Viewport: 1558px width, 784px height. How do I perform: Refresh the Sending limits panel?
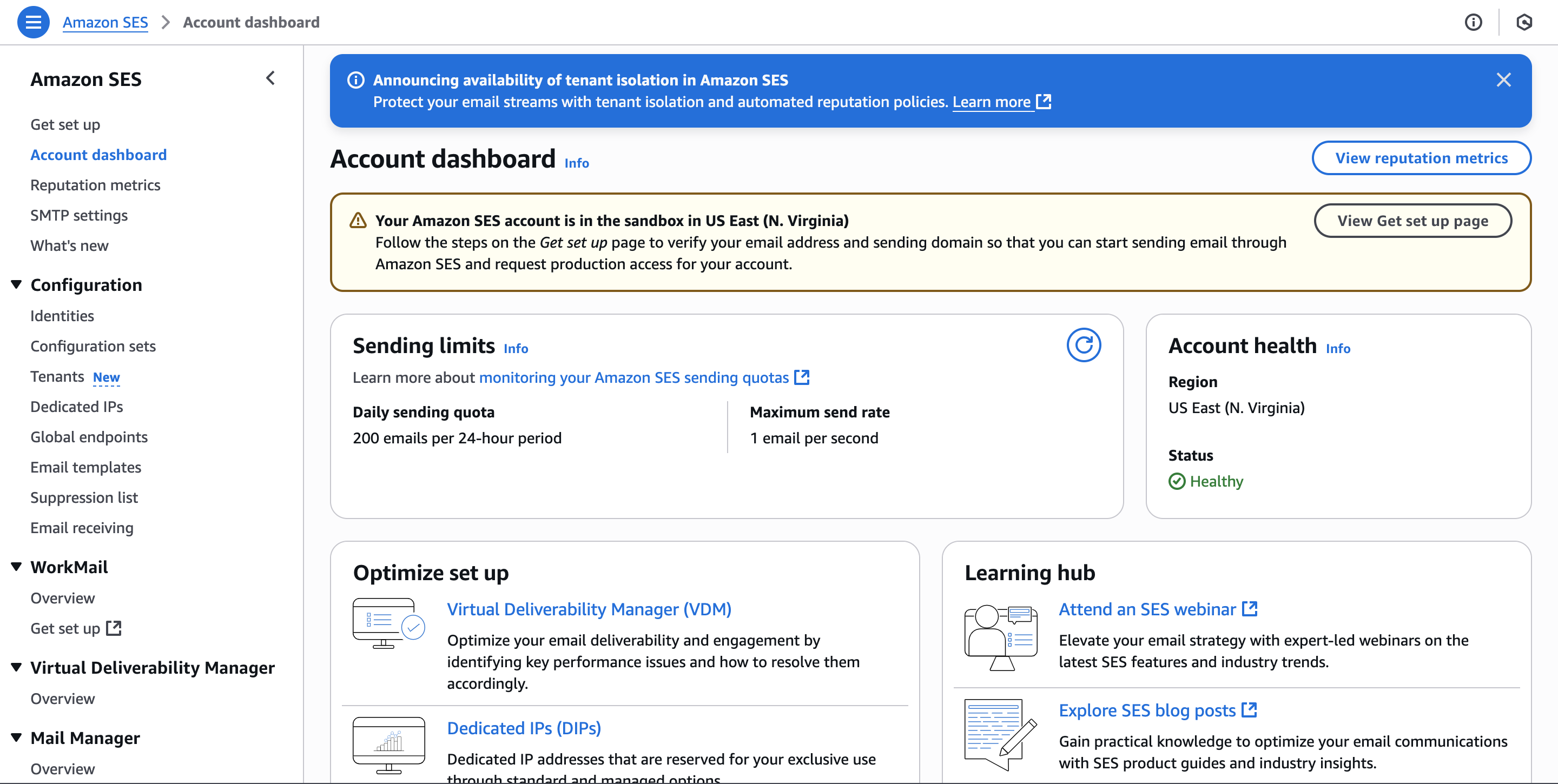click(x=1084, y=345)
